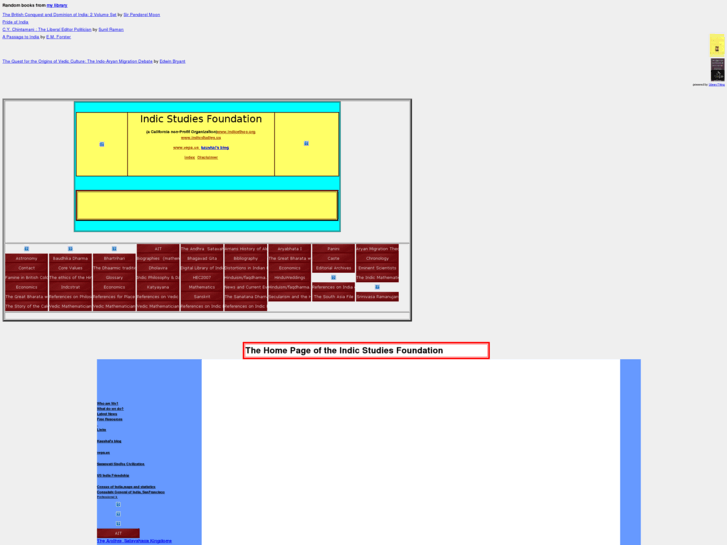Click broken image icon above Bhartrihari button
Viewport: 727px width, 545px height.
[x=114, y=249]
